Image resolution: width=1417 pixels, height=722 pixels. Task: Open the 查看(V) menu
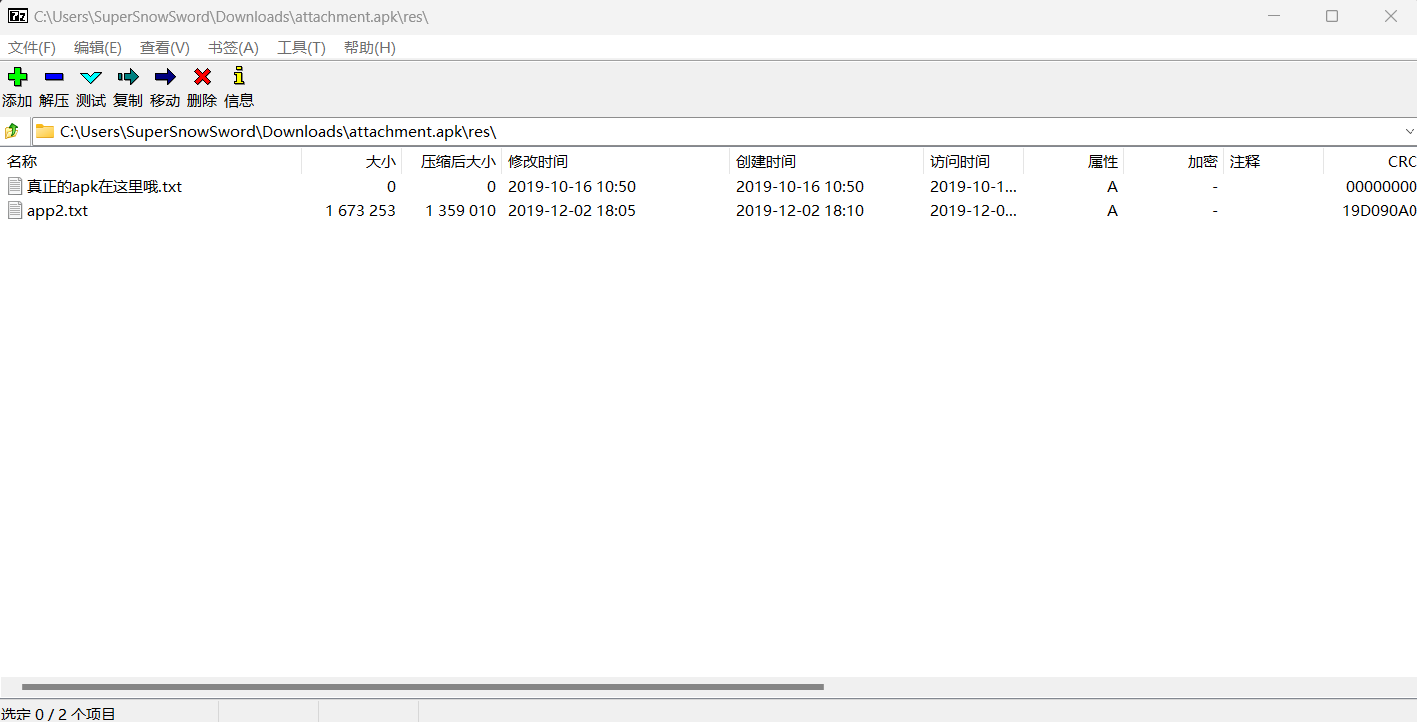click(165, 48)
